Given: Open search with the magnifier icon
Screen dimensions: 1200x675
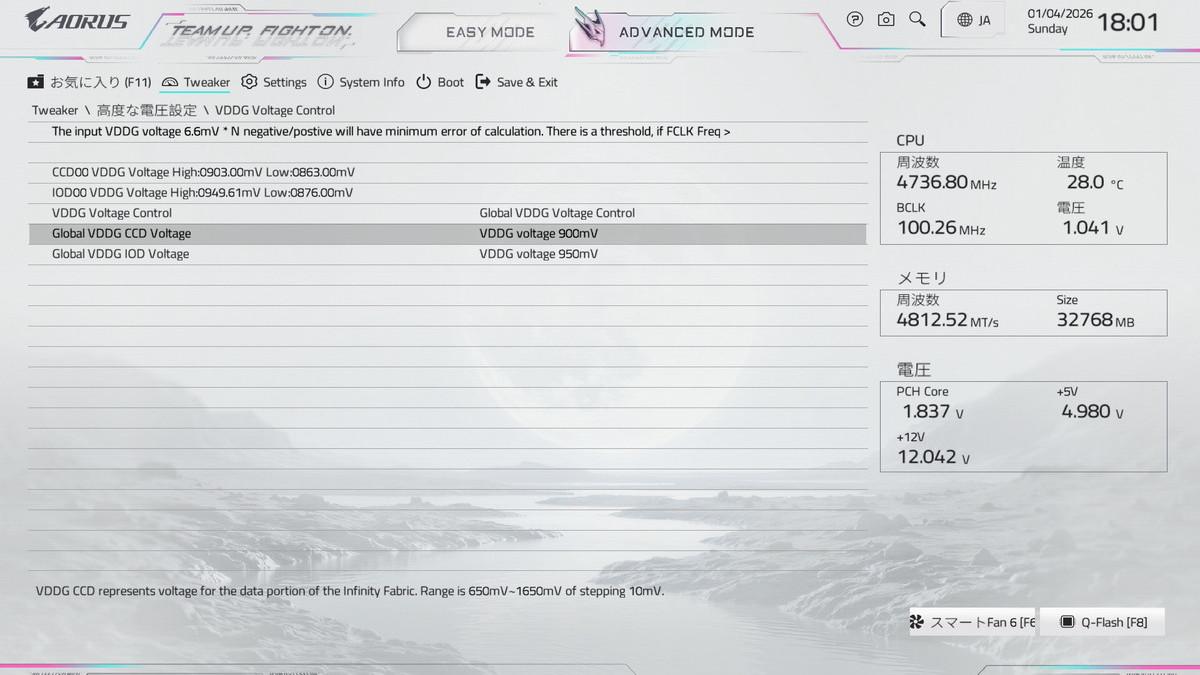Looking at the screenshot, I should (x=917, y=19).
